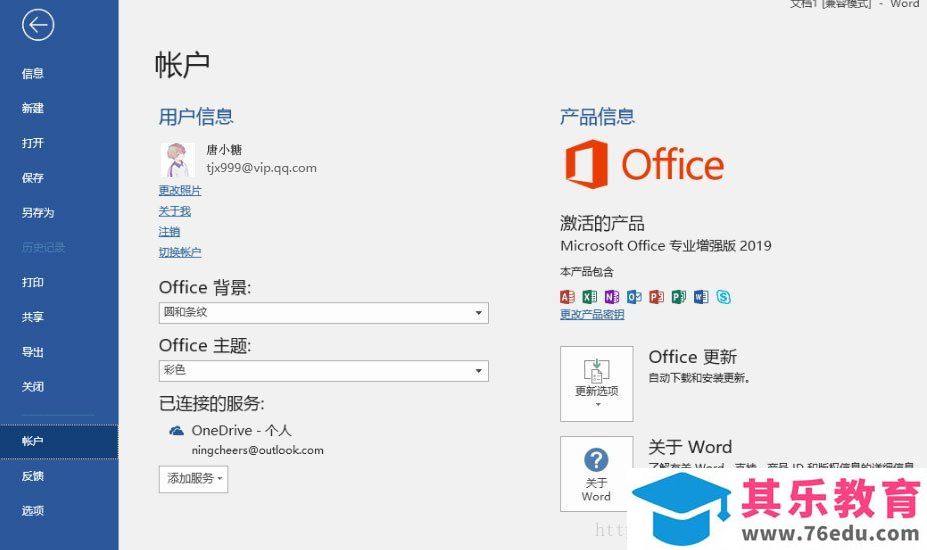Click the 关于我 link
The image size is (927, 550).
(x=174, y=211)
